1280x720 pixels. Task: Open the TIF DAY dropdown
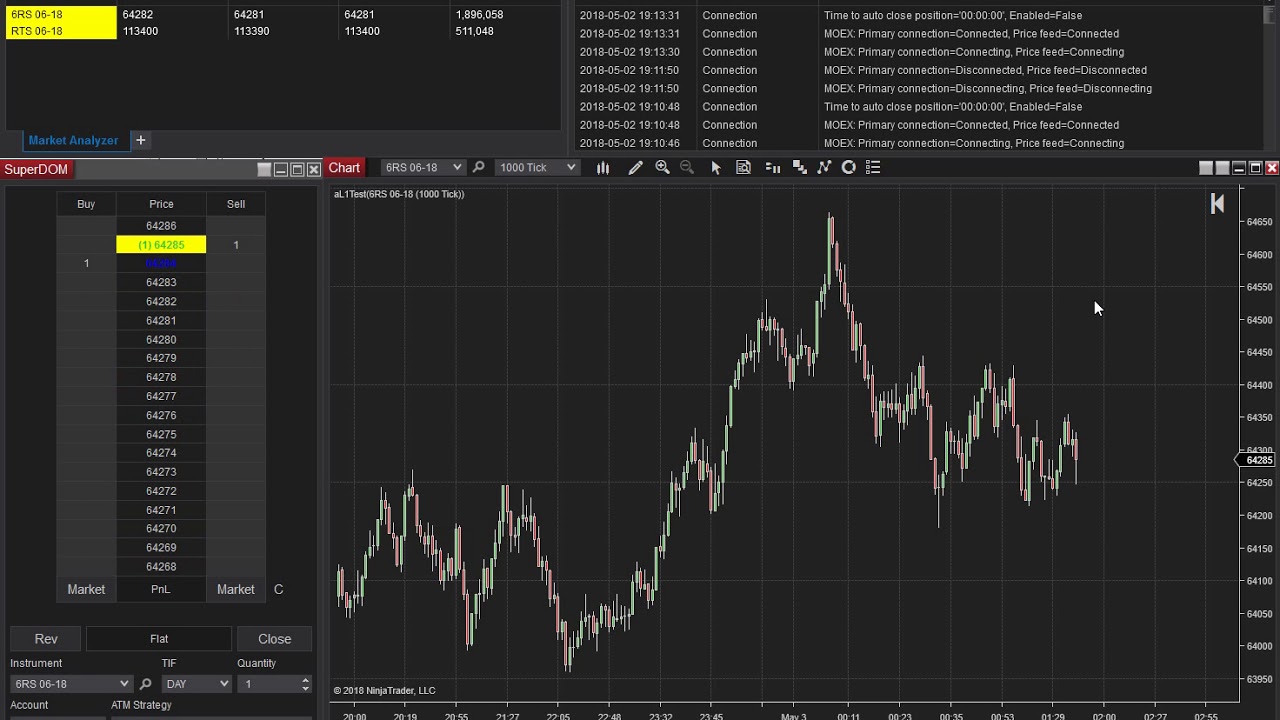196,684
